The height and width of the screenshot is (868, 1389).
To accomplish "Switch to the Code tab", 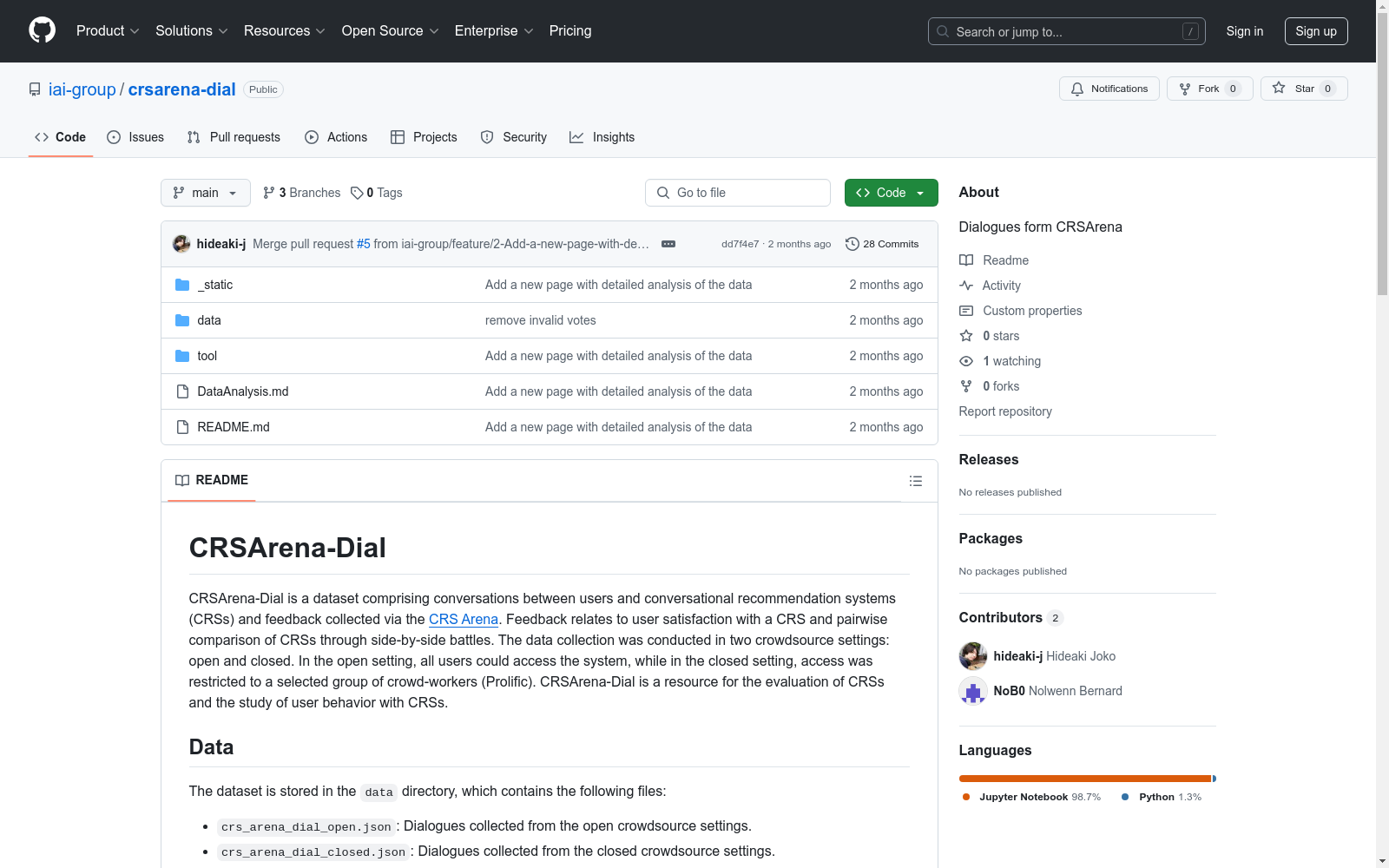I will click(x=61, y=137).
